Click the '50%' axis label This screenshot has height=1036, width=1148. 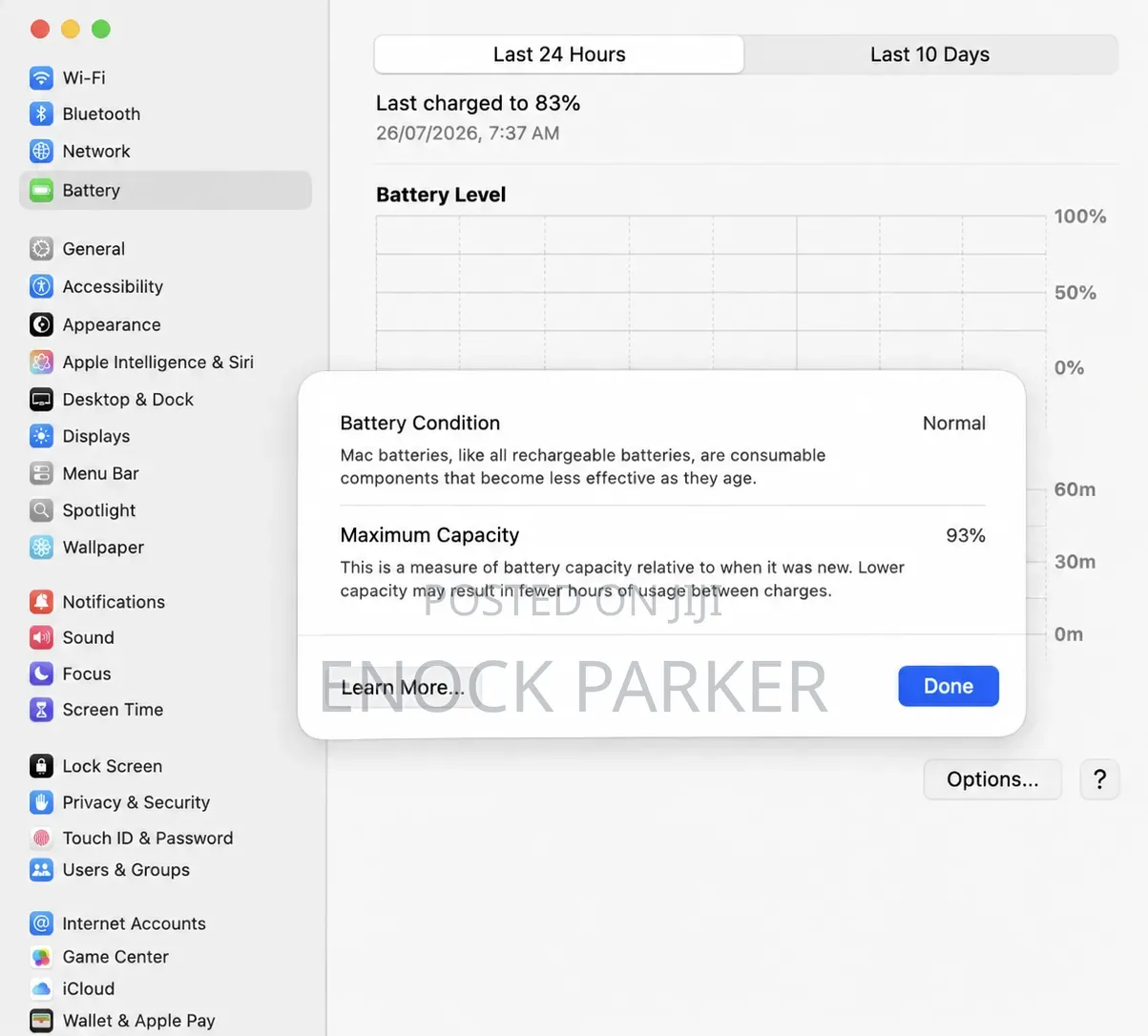tap(1075, 293)
